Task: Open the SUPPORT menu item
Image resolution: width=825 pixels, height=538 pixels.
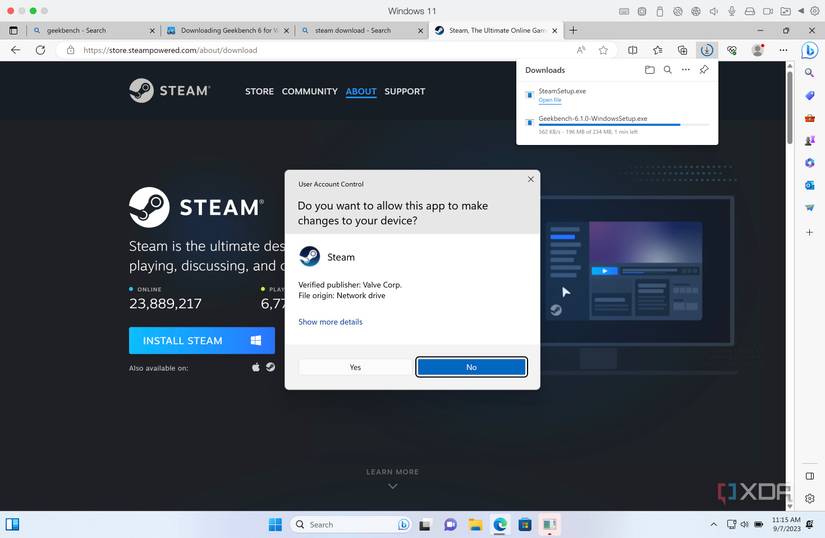Action: (405, 92)
